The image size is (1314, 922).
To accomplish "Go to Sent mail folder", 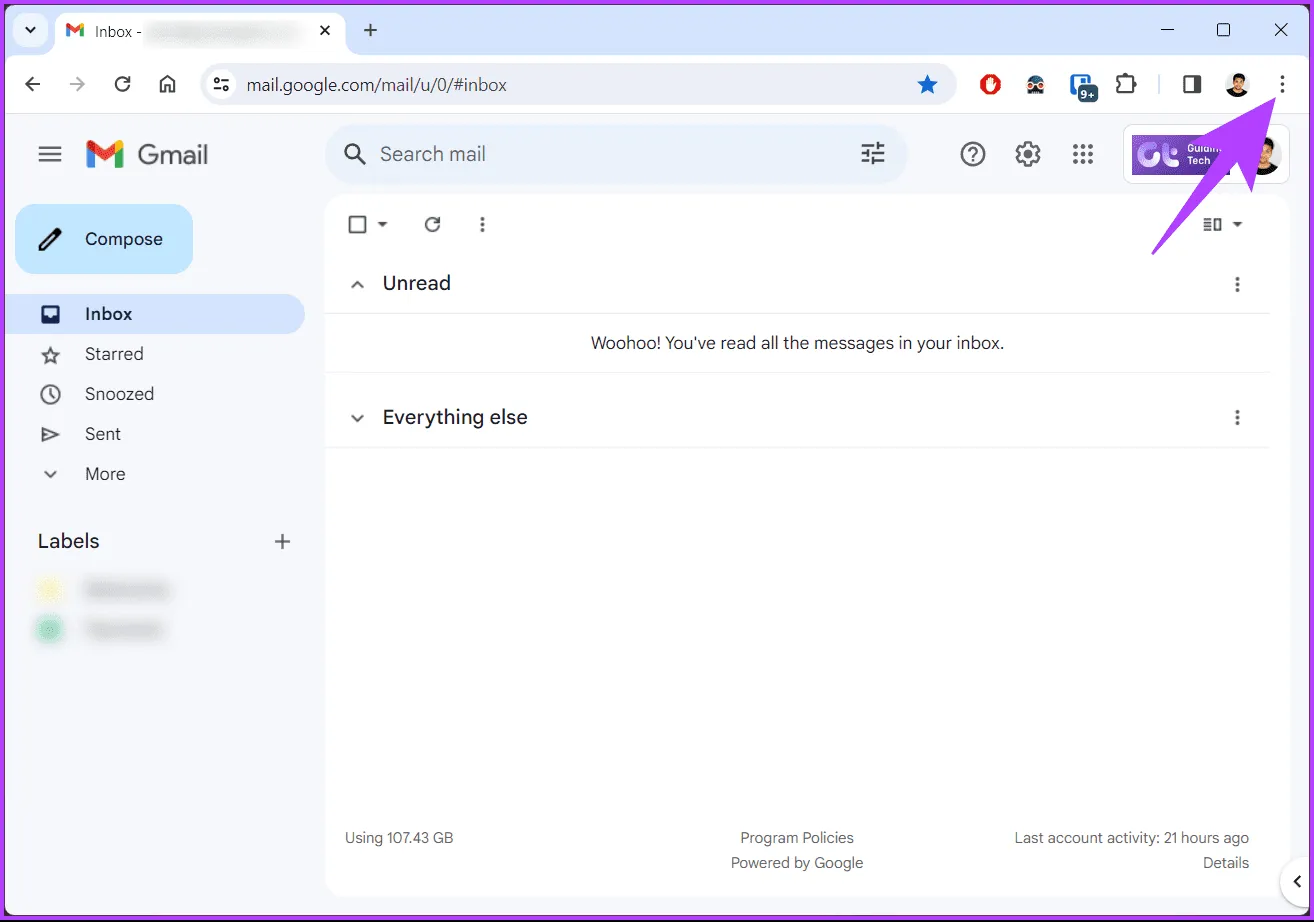I will point(103,434).
